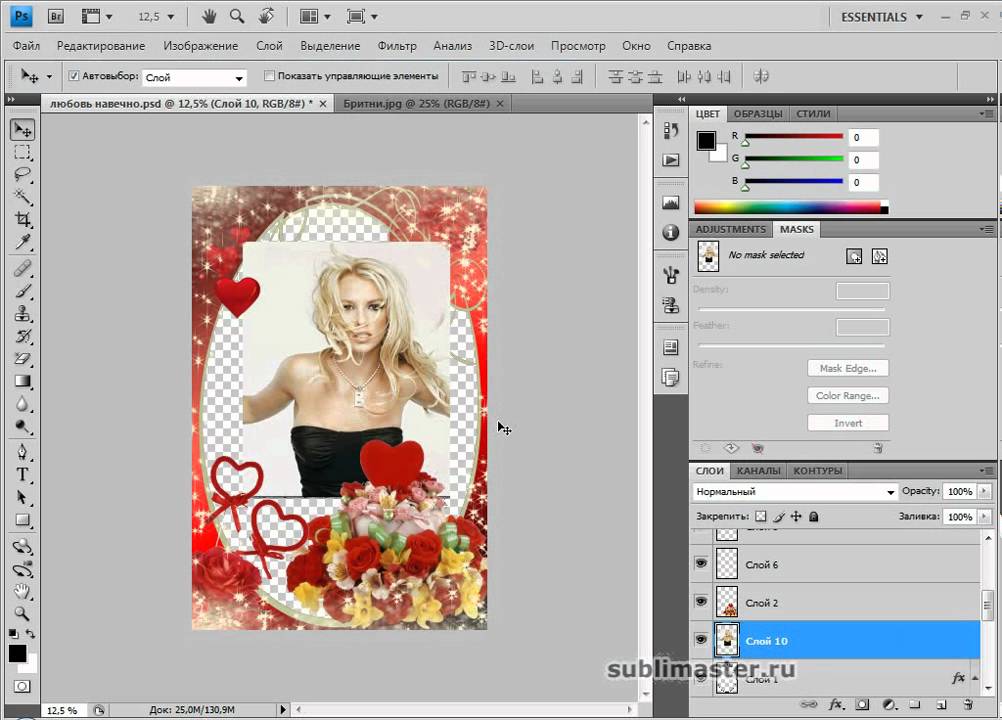Hide layer Слой 6
Viewport: 1002px width, 720px height.
tap(701, 564)
